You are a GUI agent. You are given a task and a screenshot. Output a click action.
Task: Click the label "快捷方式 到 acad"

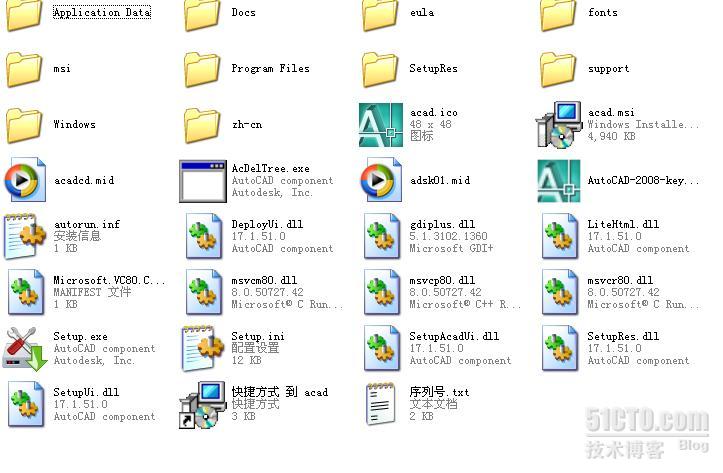point(280,392)
